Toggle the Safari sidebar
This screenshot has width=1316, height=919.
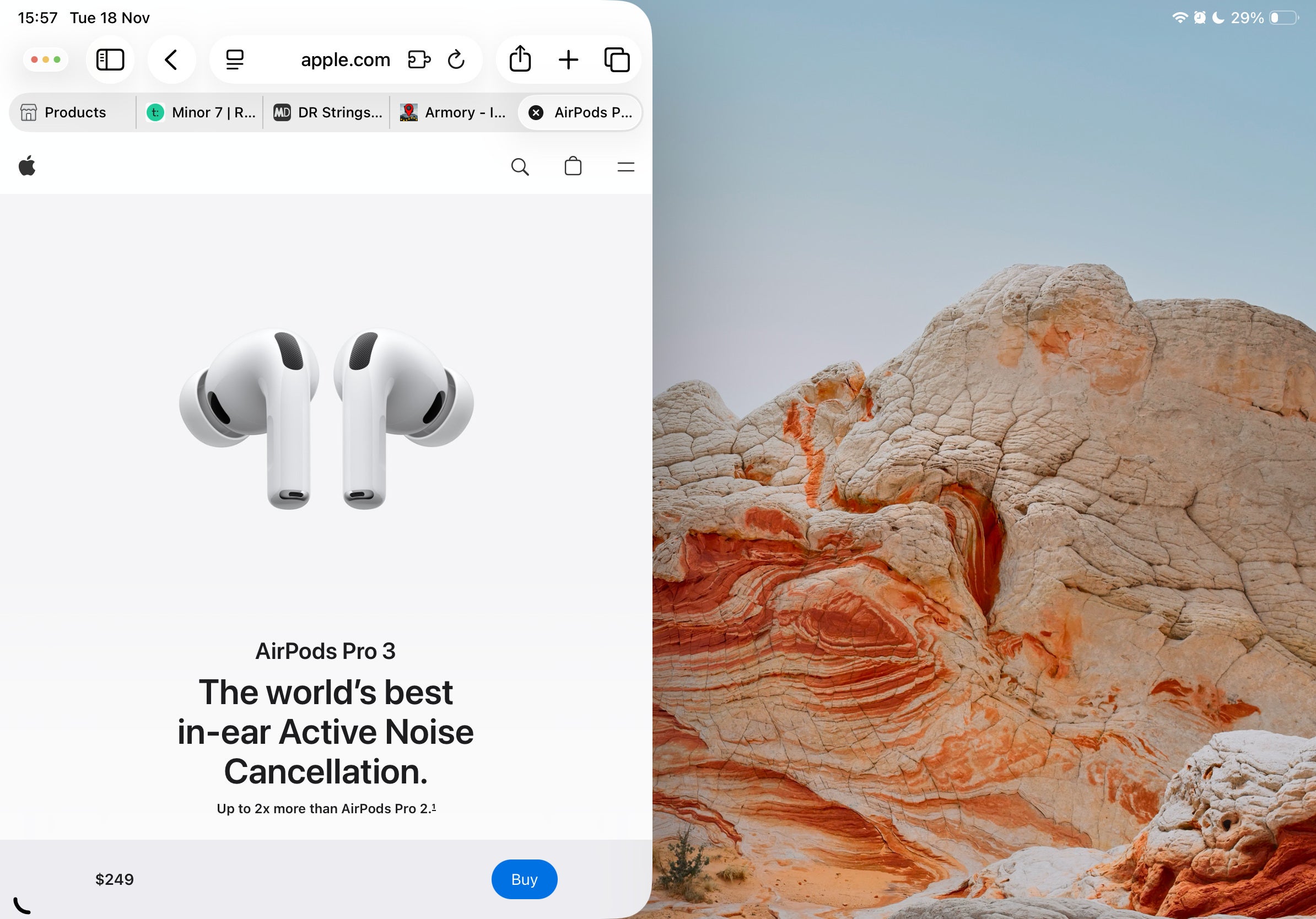click(110, 59)
